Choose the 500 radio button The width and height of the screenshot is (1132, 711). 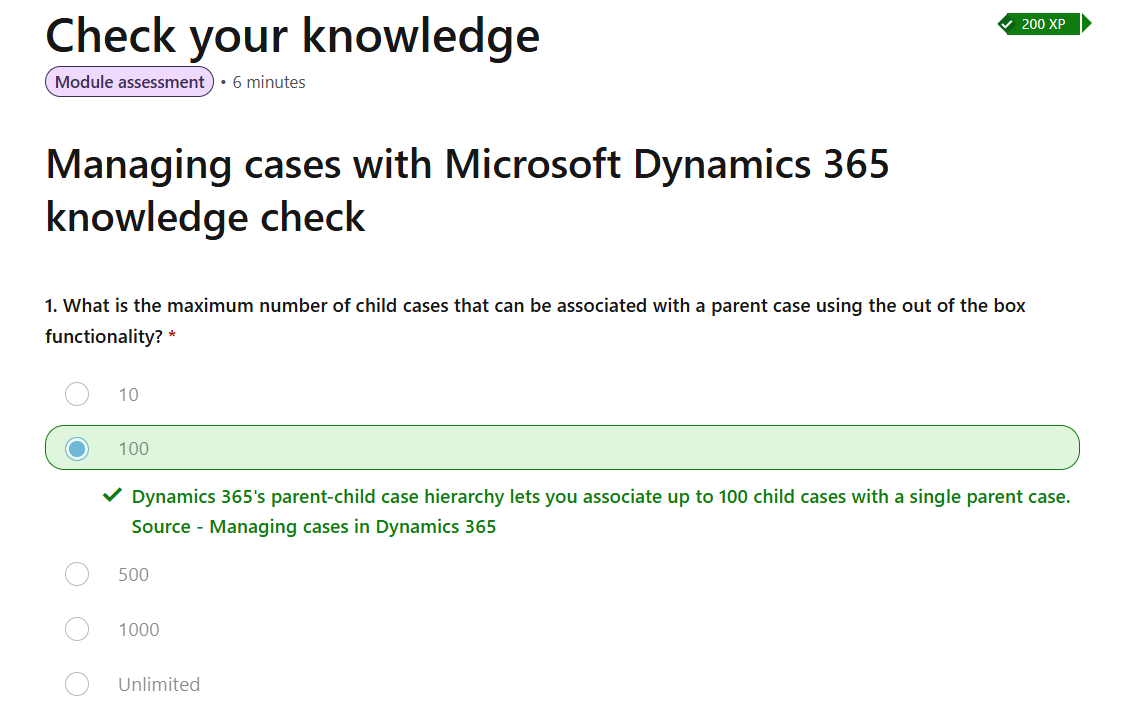coord(77,575)
